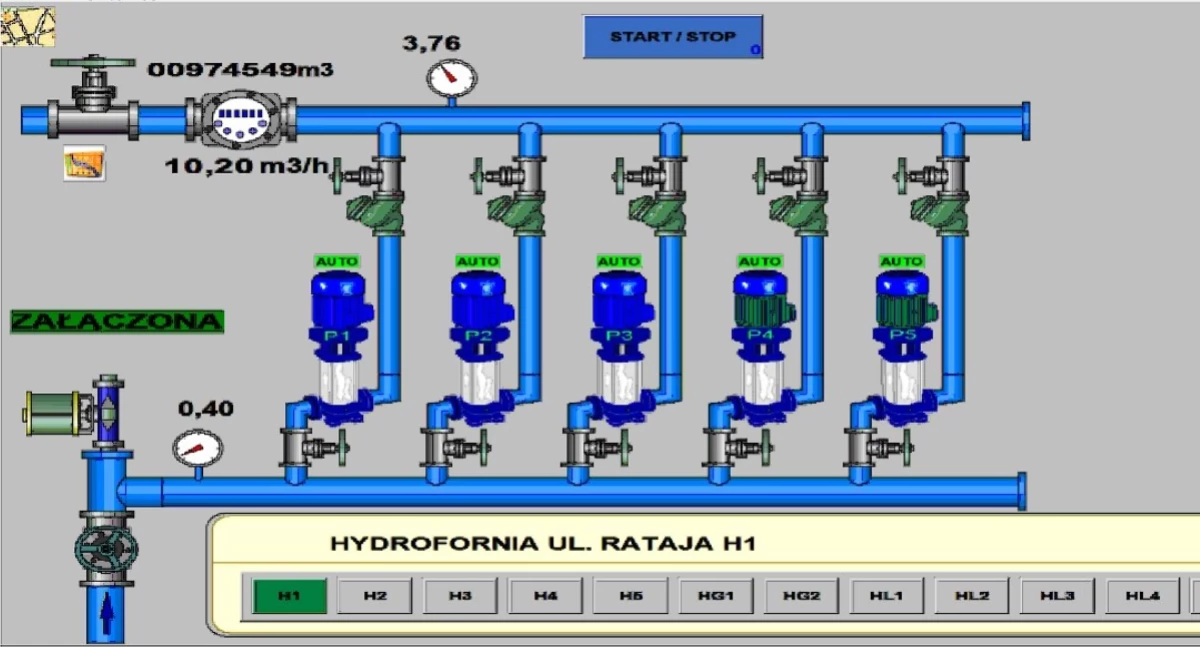Toggle AUTO mode label above P4
Screen dimensions: 1200x647
(x=760, y=262)
